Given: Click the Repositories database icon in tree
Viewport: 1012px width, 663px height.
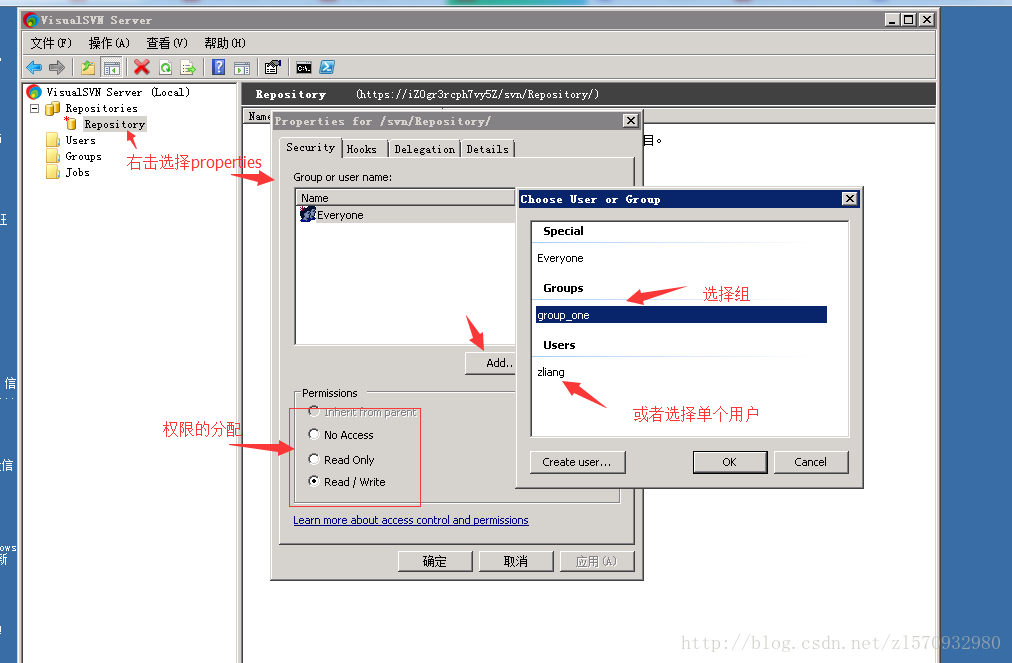Looking at the screenshot, I should pyautogui.click(x=53, y=108).
